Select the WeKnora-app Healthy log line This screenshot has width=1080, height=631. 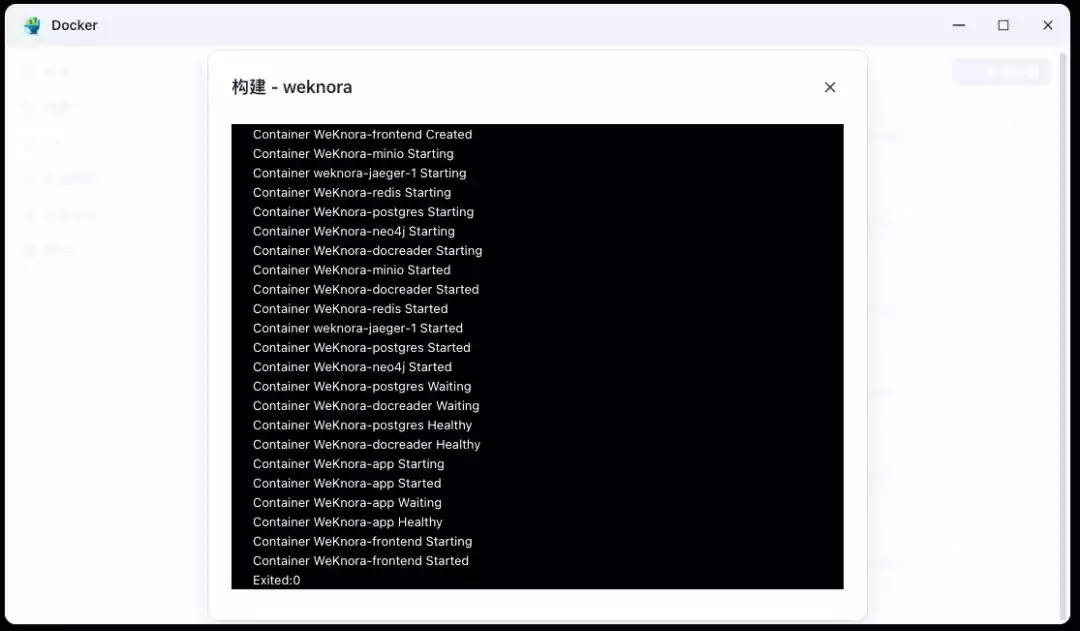348,522
